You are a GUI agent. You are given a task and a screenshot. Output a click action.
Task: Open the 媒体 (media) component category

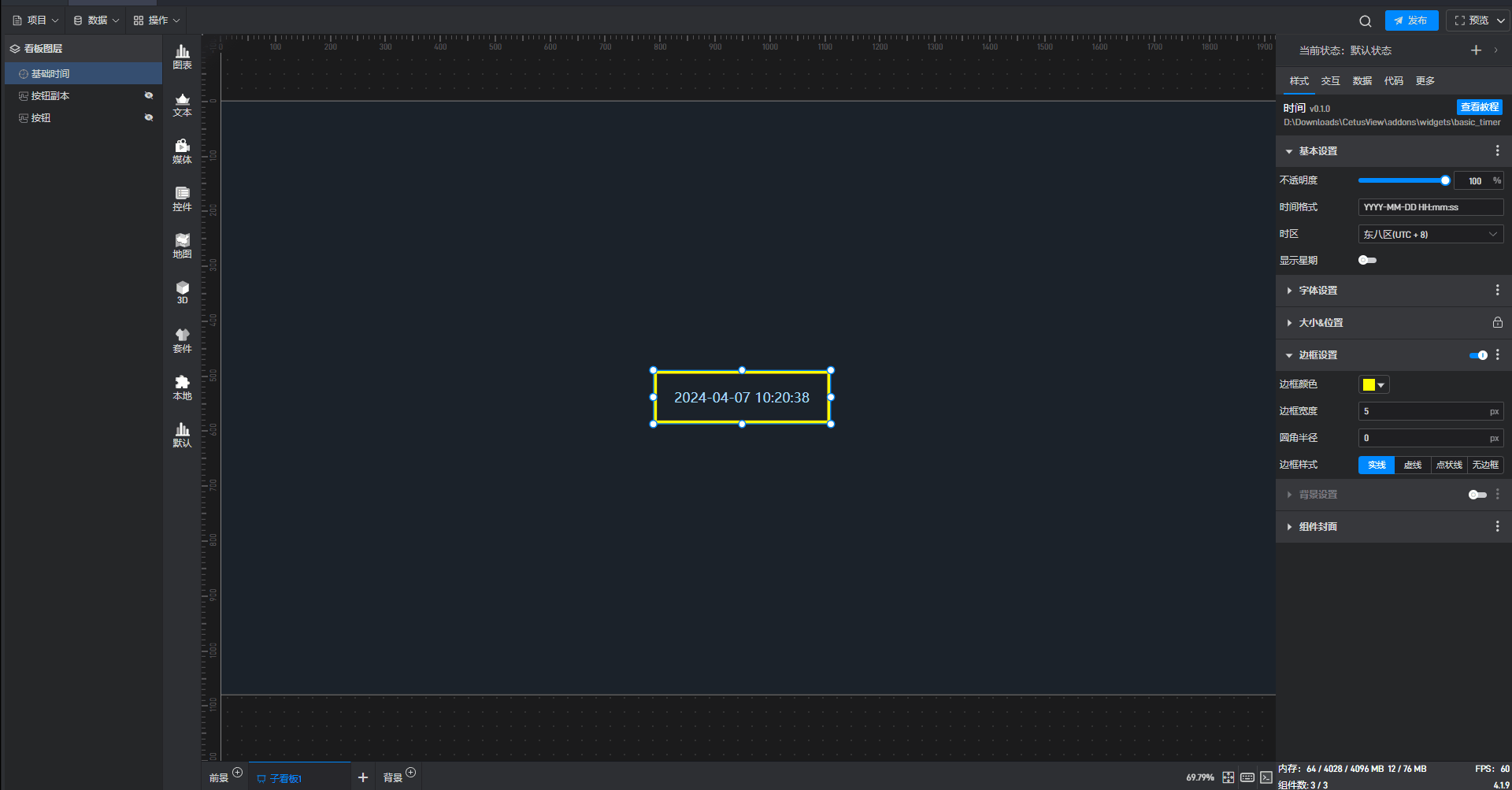point(182,151)
